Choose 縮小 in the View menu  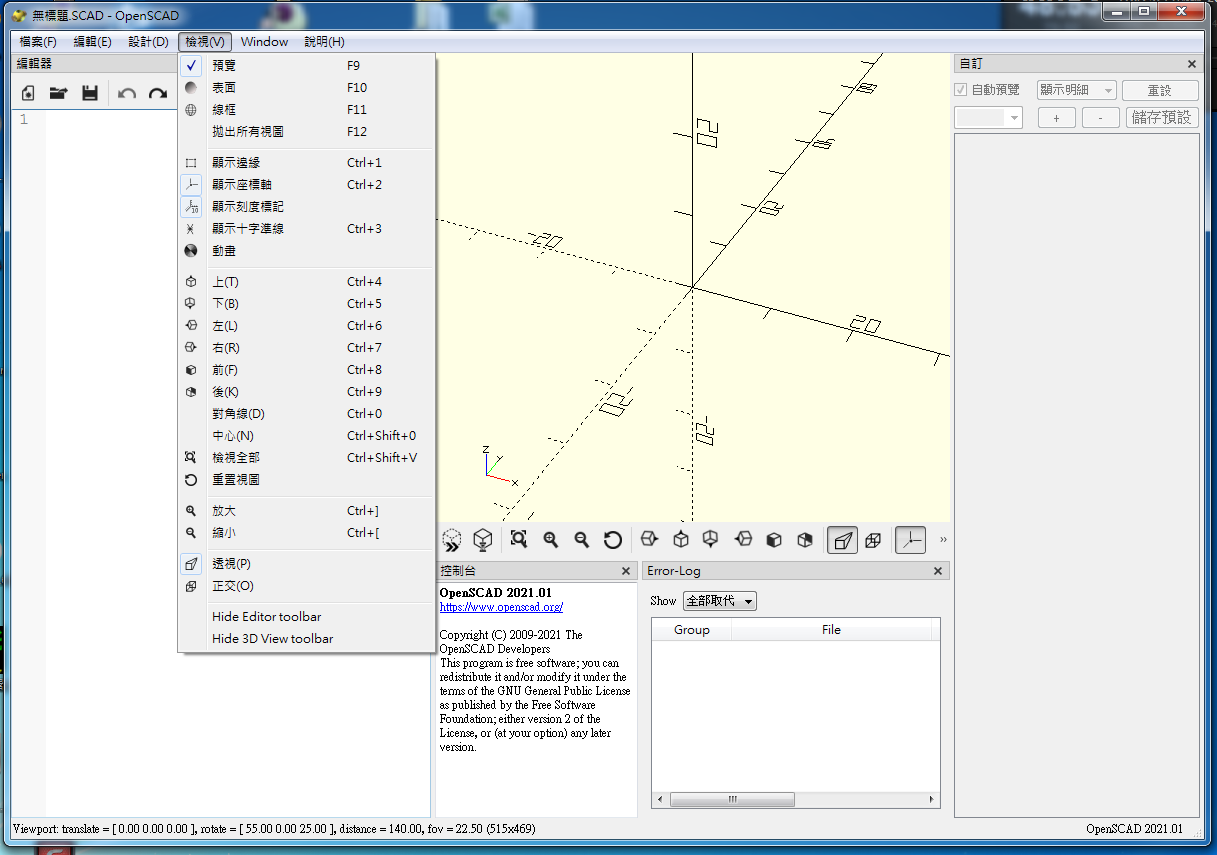click(306, 532)
